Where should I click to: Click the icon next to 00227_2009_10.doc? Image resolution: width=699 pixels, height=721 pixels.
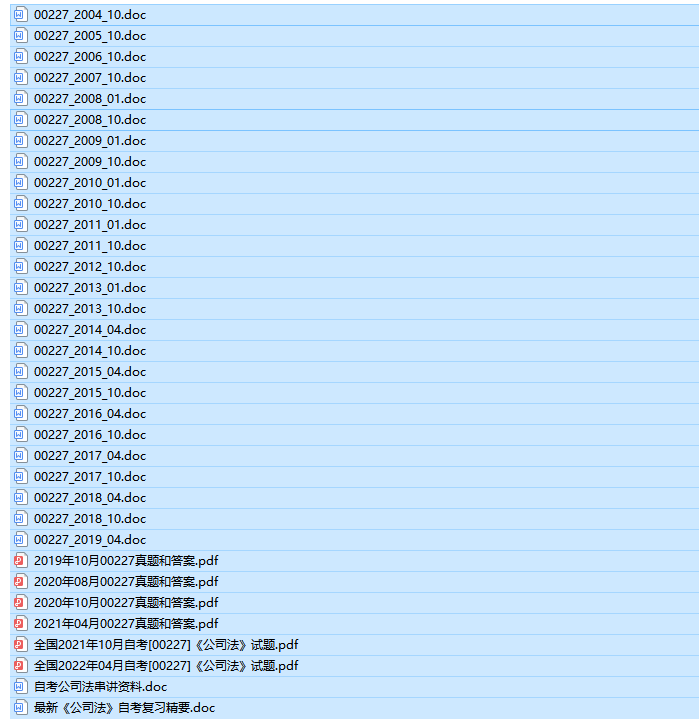(x=20, y=161)
